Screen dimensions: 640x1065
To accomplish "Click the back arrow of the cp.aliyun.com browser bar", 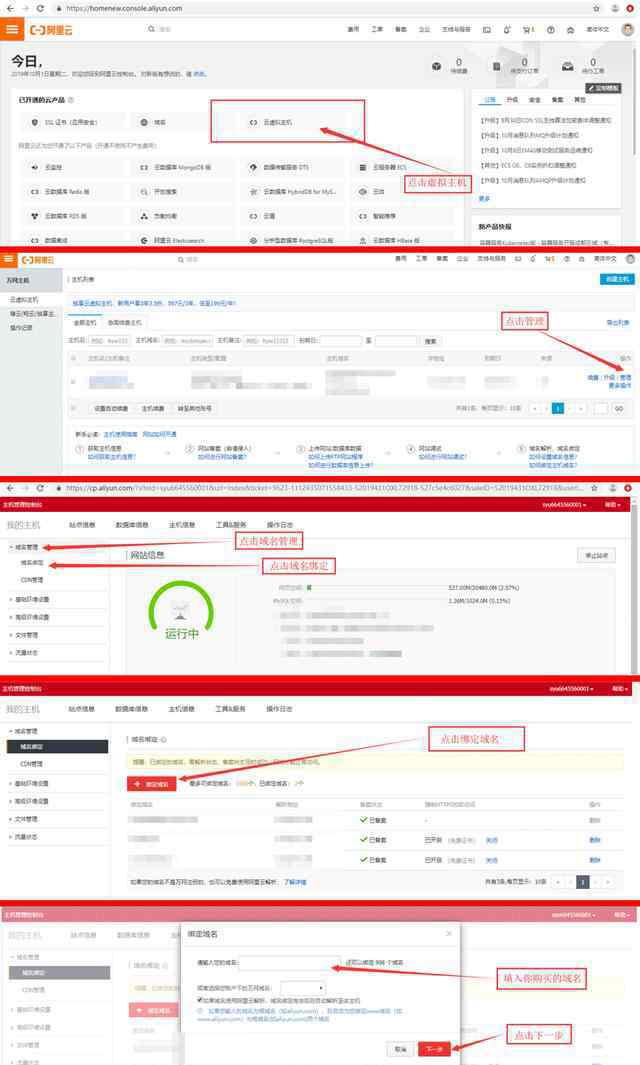I will click(10, 488).
